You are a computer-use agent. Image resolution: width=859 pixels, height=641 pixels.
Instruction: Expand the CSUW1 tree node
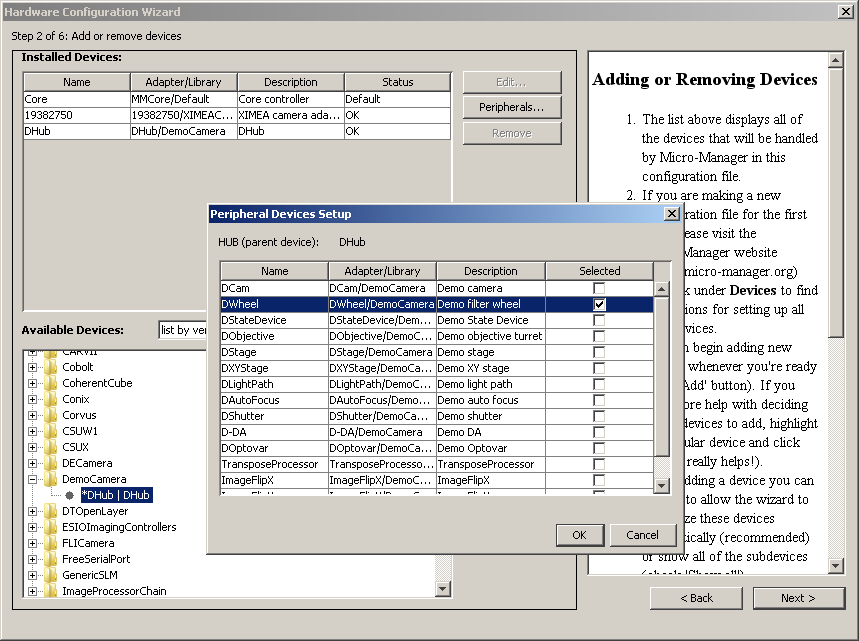click(x=32, y=431)
